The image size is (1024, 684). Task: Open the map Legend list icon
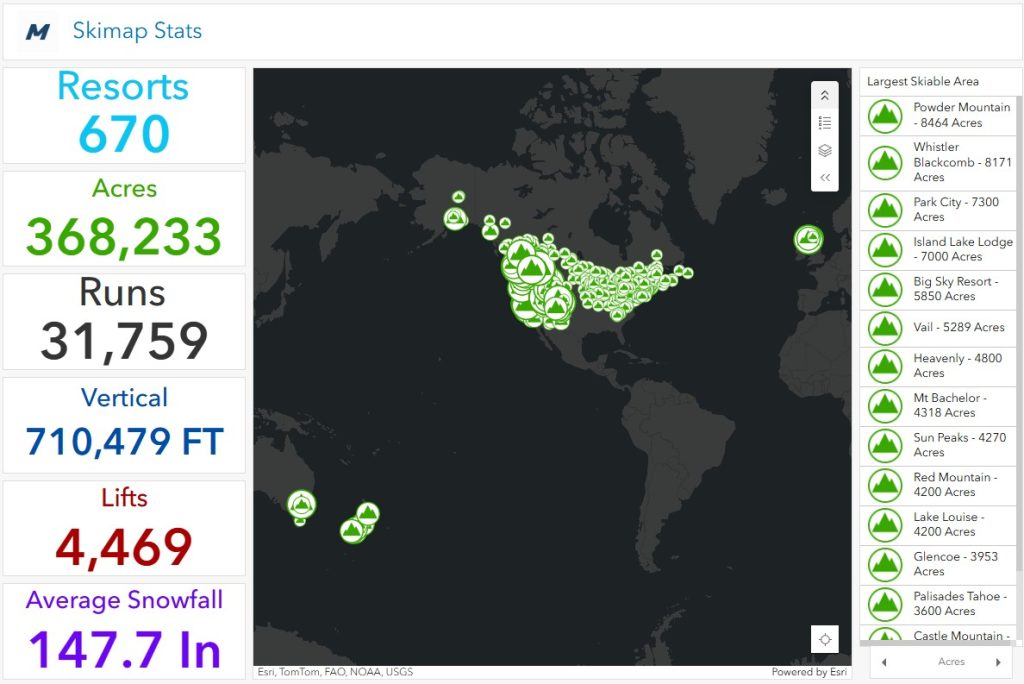824,122
